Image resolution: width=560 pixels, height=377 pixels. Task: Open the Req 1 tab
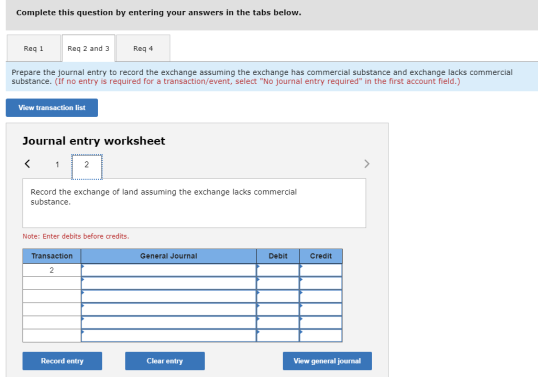point(34,48)
